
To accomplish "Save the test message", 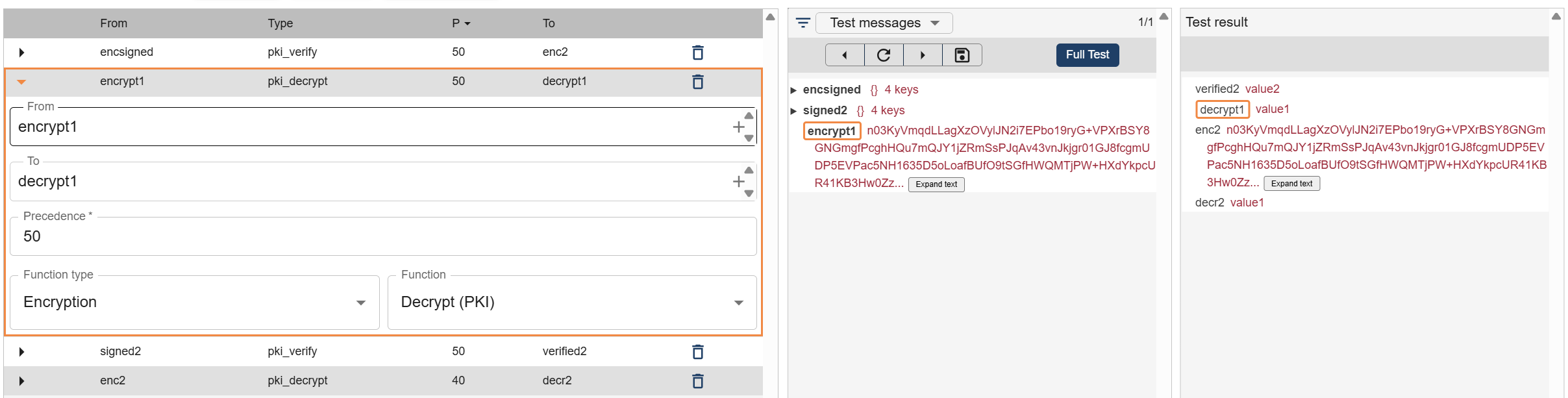I will (x=962, y=55).
